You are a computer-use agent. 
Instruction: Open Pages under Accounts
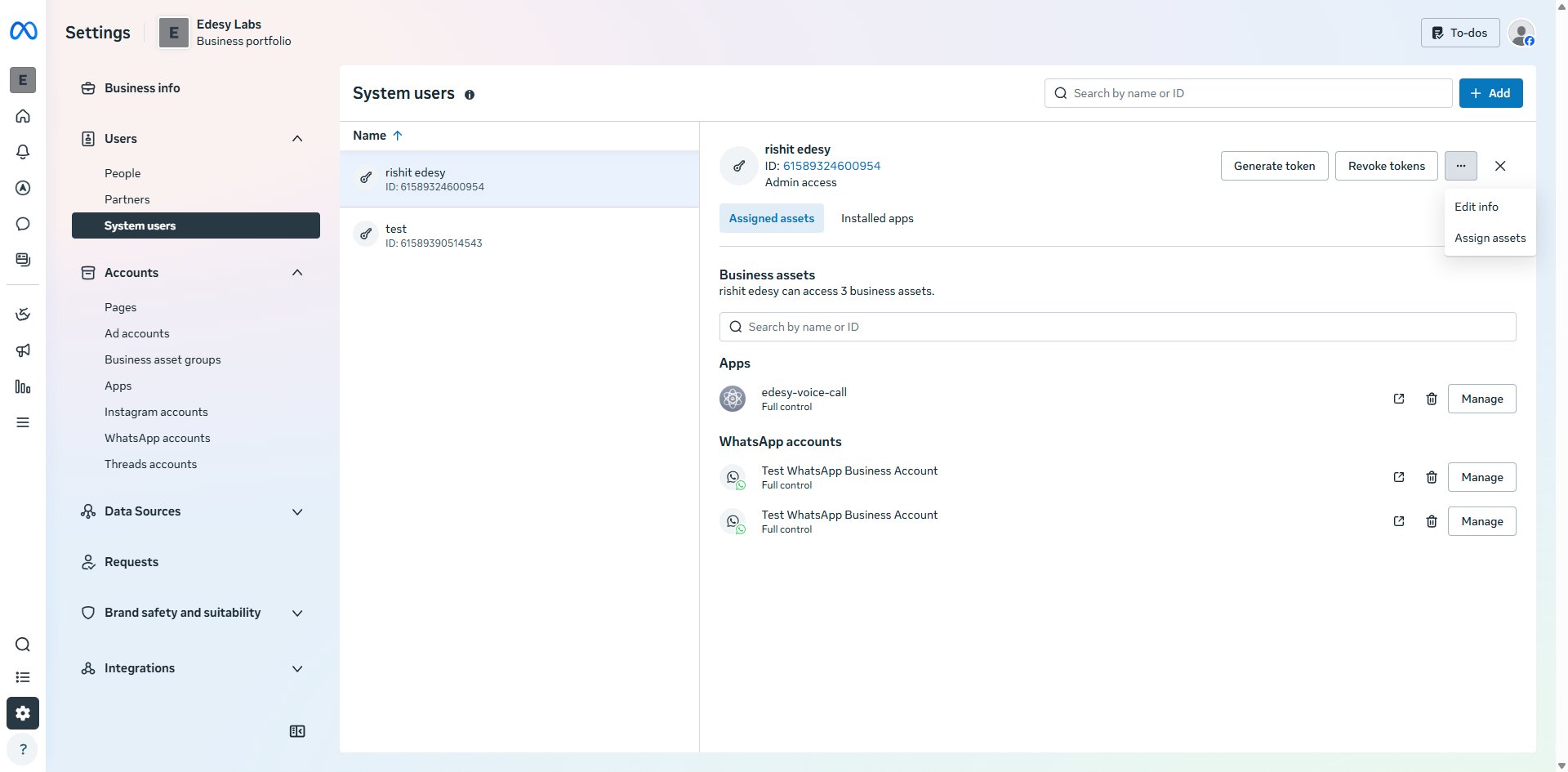(x=121, y=307)
